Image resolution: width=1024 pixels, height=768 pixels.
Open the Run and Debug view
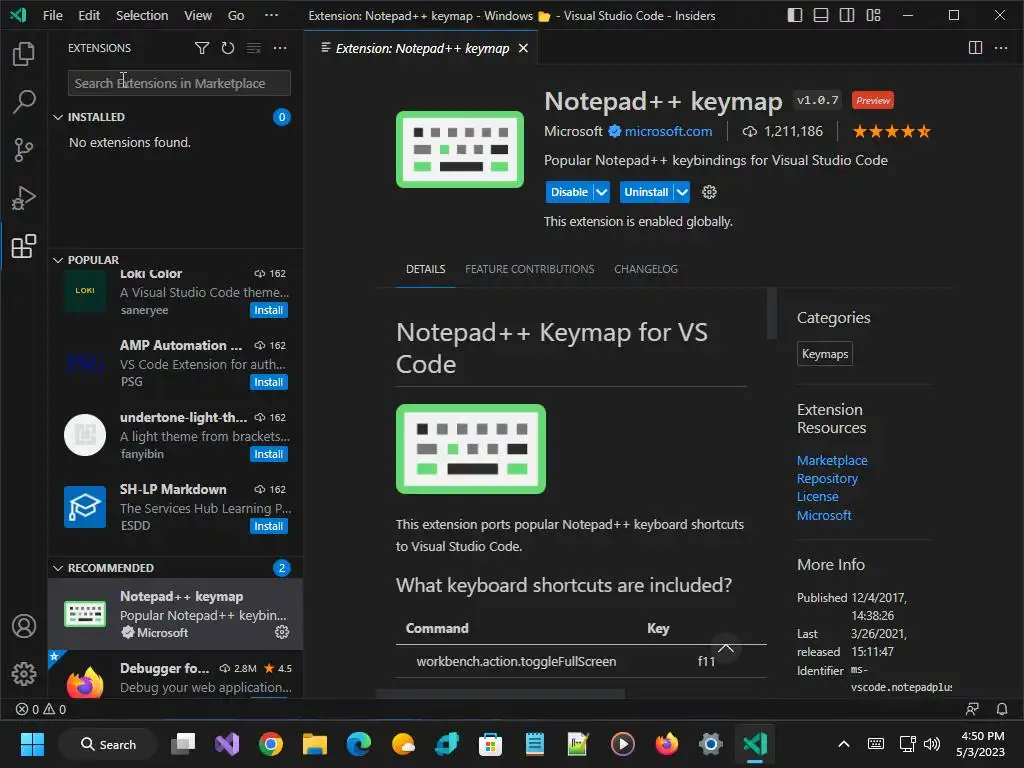pos(24,198)
